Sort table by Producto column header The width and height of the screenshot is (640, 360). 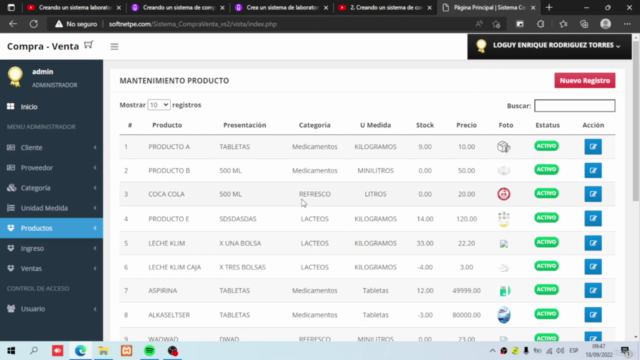click(x=167, y=125)
